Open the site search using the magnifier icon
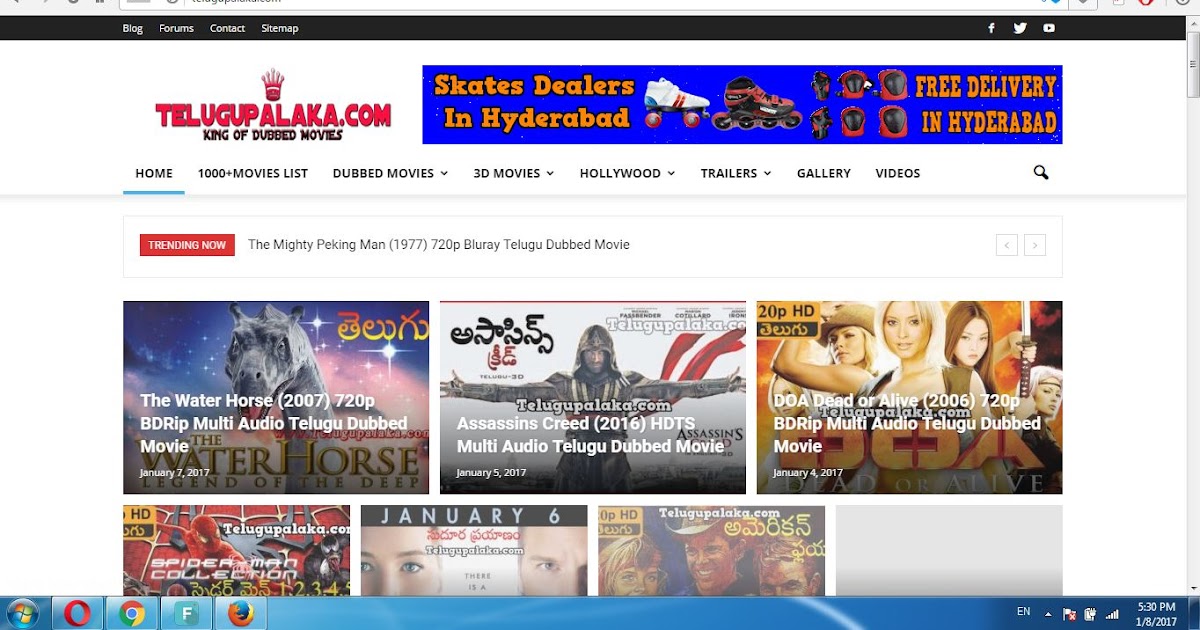This screenshot has width=1200, height=630. coord(1040,172)
